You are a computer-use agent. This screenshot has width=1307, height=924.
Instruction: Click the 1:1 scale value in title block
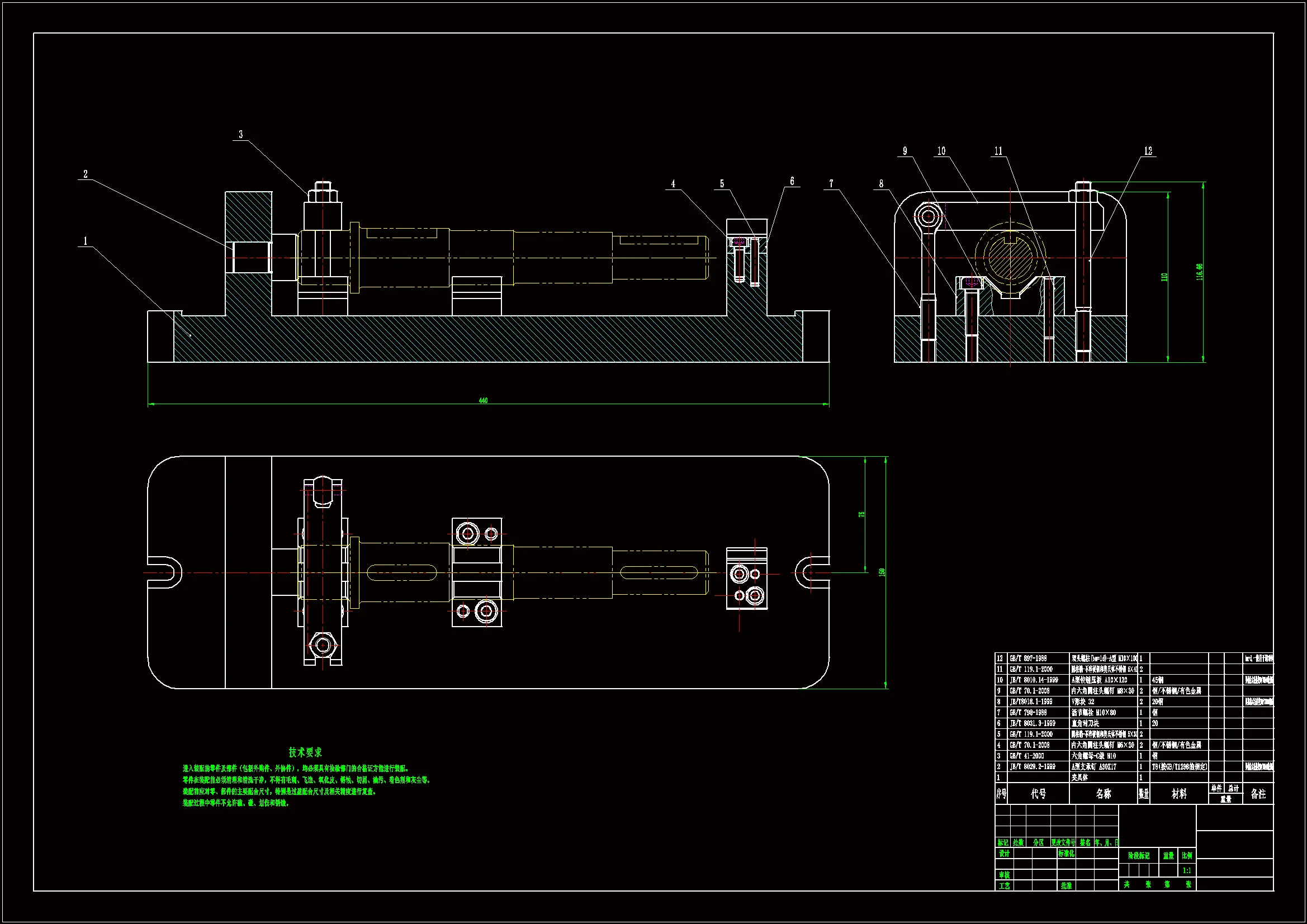tap(1186, 870)
